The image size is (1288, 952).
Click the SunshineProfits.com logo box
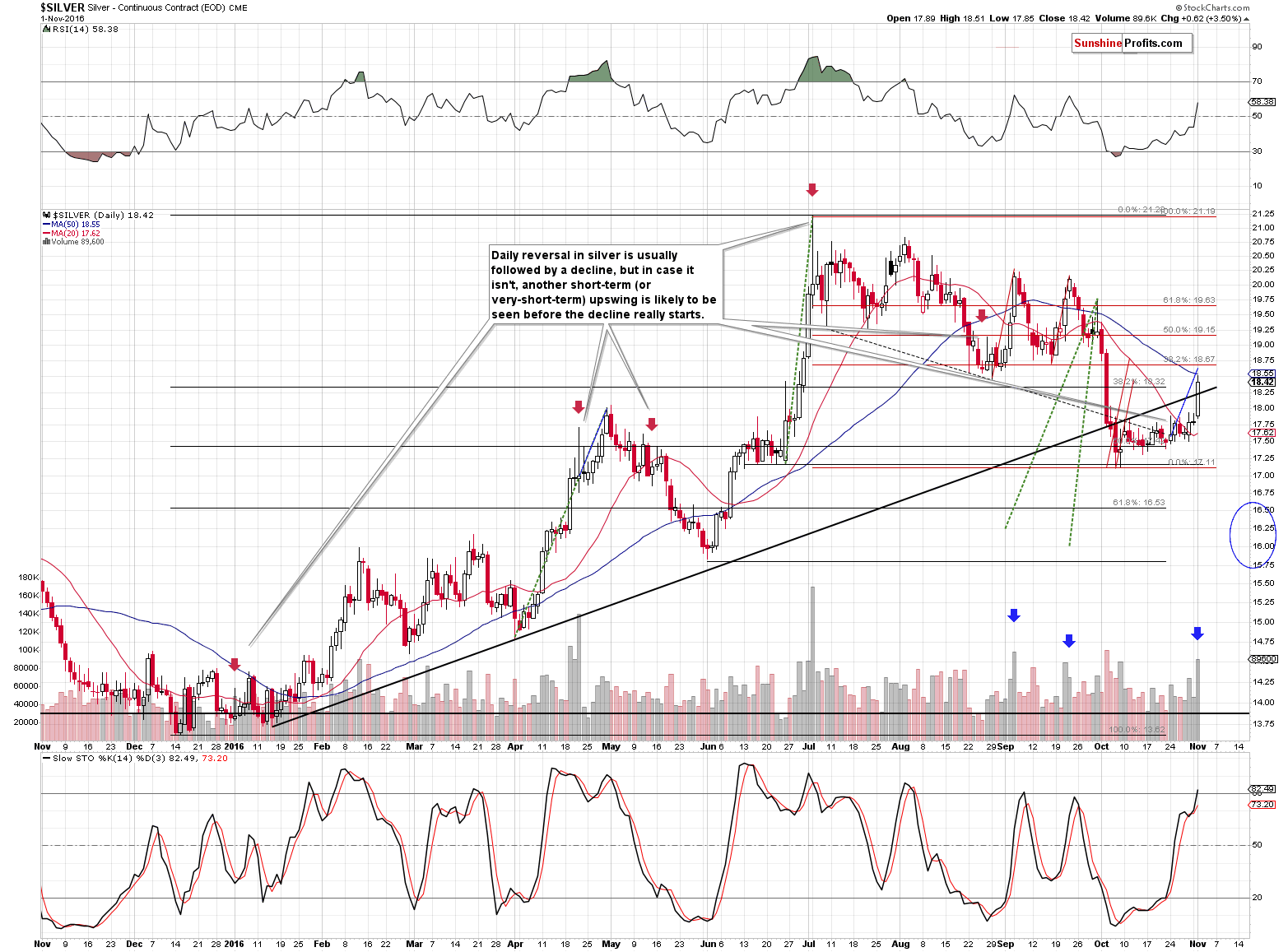pyautogui.click(x=1132, y=44)
